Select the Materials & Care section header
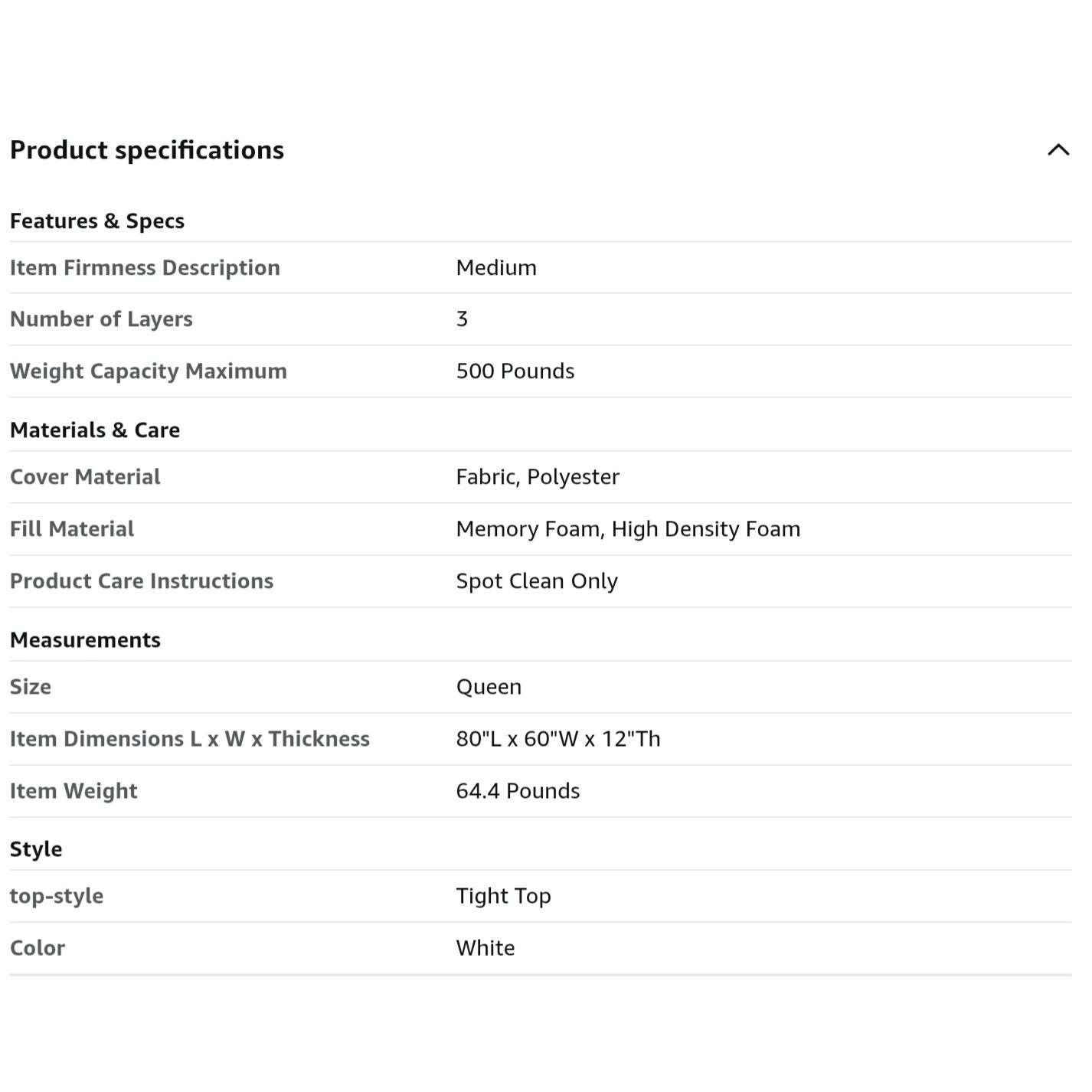Image resolution: width=1092 pixels, height=1092 pixels. tap(95, 430)
